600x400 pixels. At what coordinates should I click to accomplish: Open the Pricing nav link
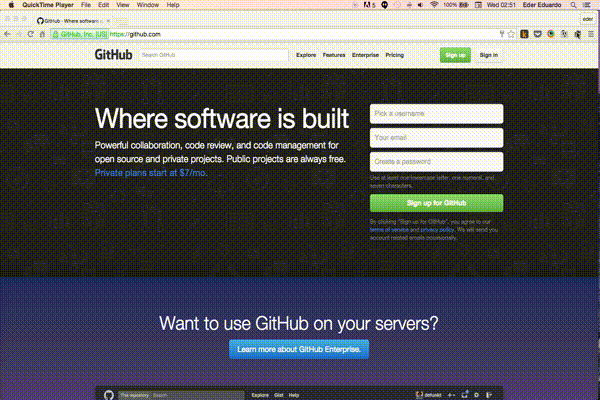pyautogui.click(x=395, y=55)
